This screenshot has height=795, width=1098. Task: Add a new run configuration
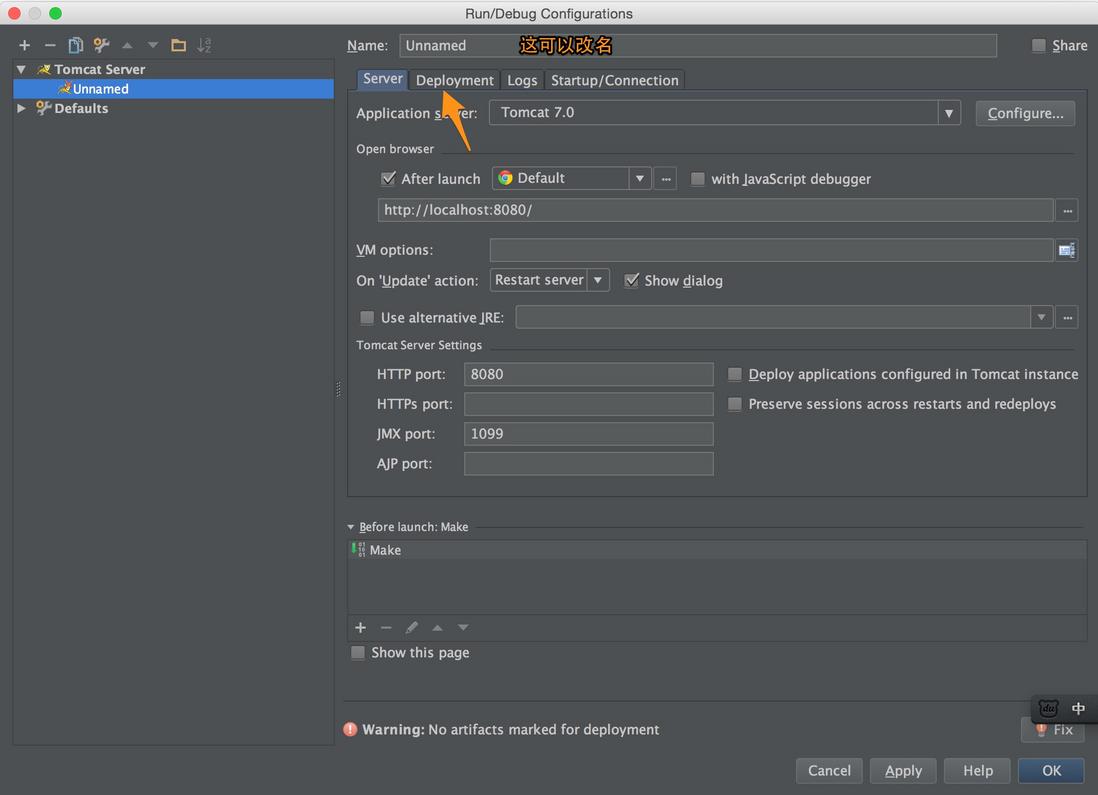(x=25, y=46)
